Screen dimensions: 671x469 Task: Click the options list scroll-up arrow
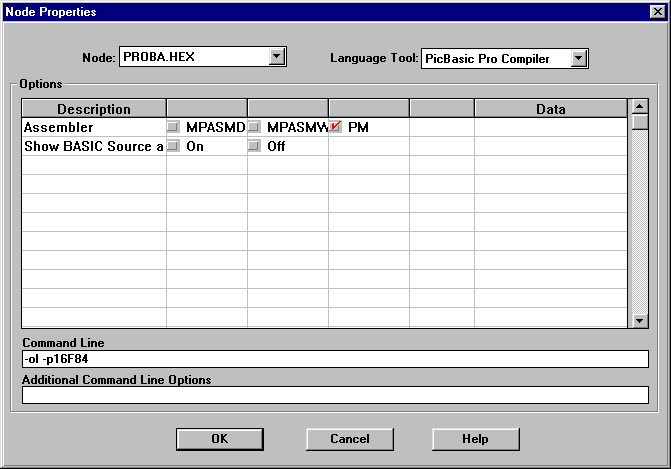point(640,106)
